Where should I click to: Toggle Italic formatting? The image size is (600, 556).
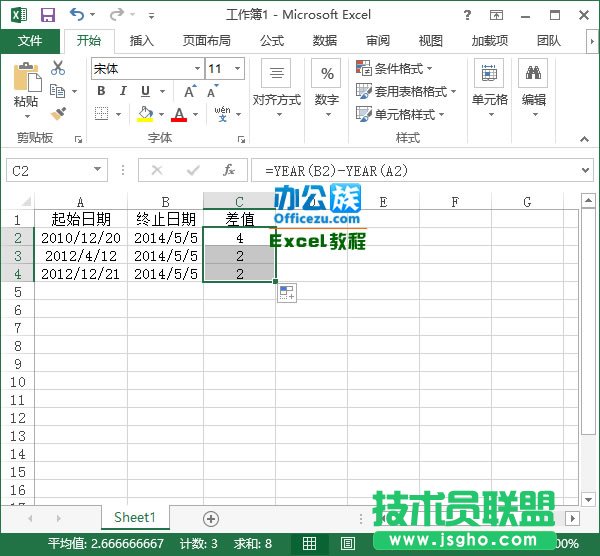point(123,91)
